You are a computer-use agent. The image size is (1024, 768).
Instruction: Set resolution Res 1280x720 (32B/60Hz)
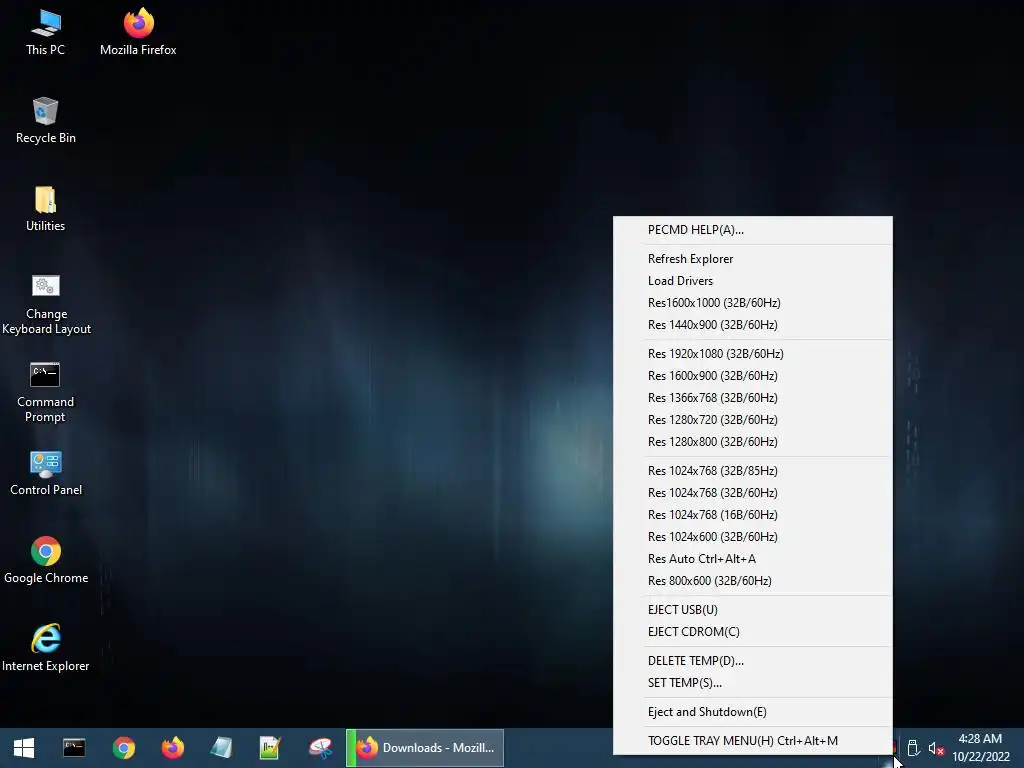[x=752, y=420]
